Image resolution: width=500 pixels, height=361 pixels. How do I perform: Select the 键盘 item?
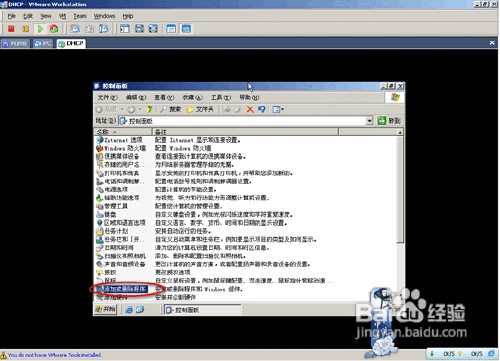click(x=106, y=214)
